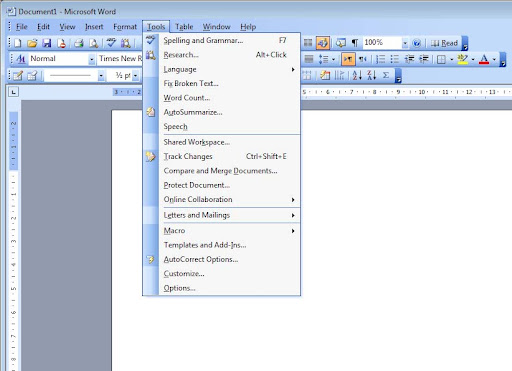
Task: Click the Save floppy disk icon
Action: coord(47,43)
